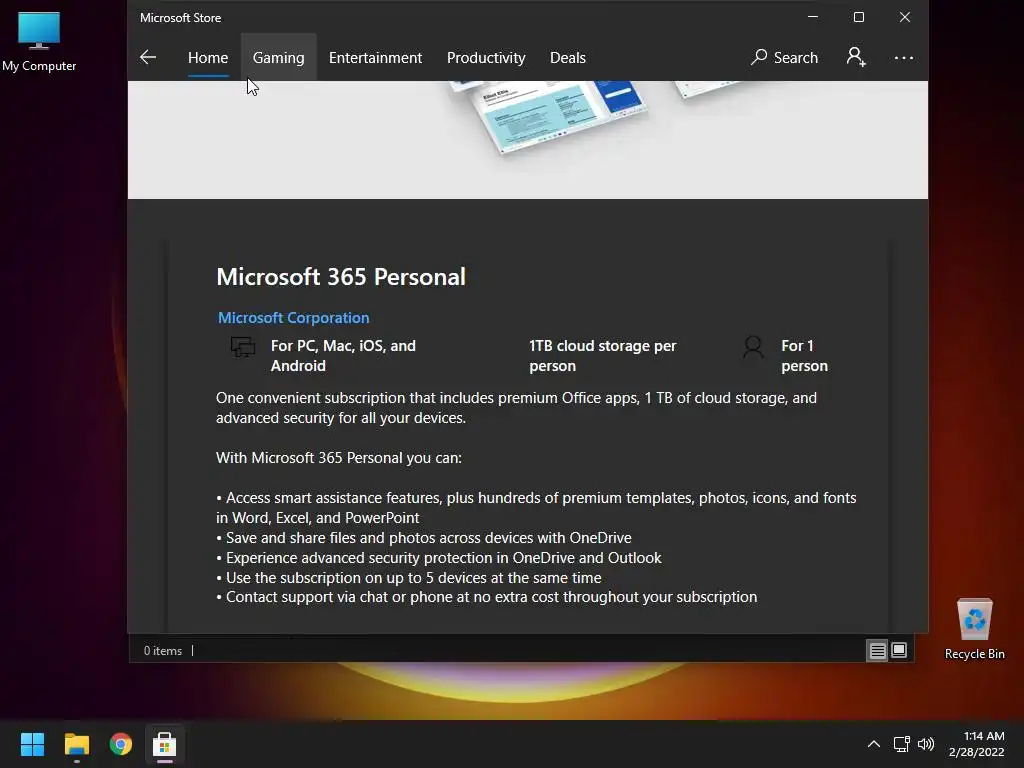The height and width of the screenshot is (768, 1024).
Task: Open Search in Microsoft Store
Action: tap(784, 57)
